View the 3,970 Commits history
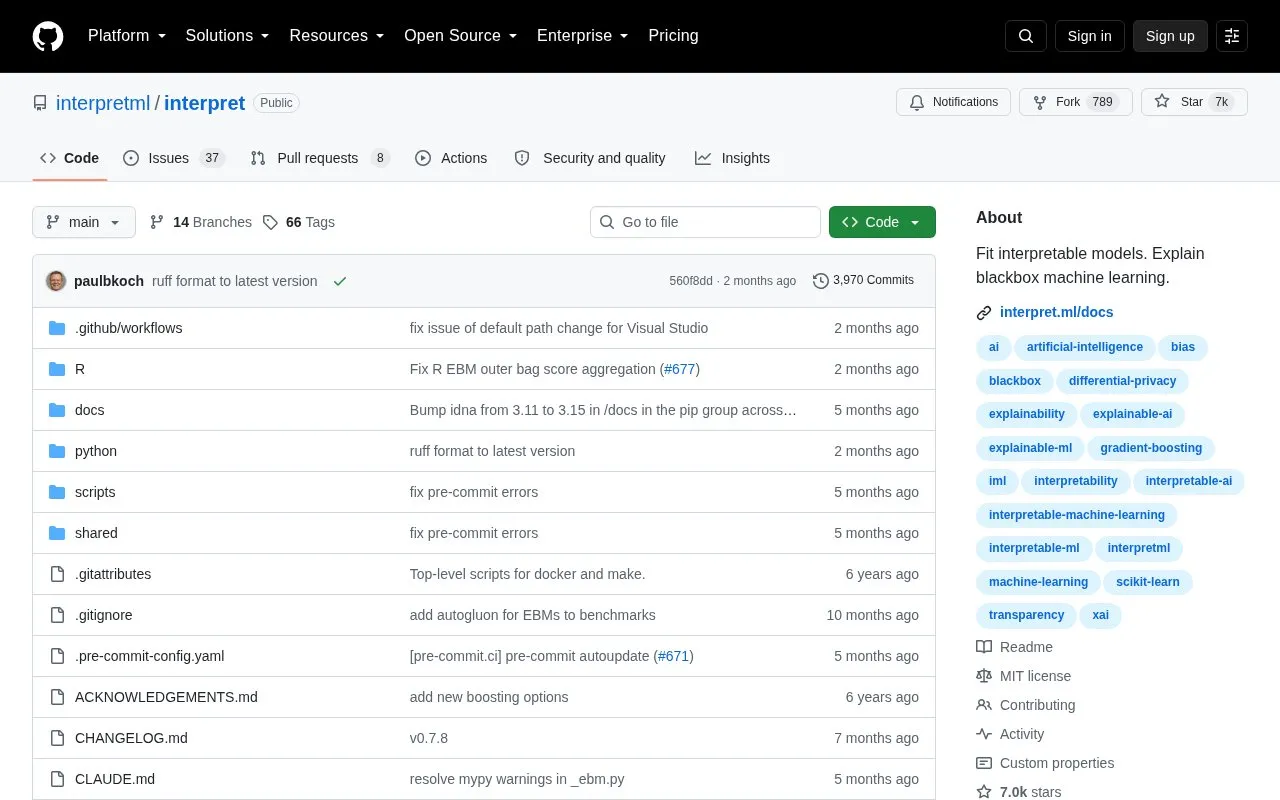1280x800 pixels. pyautogui.click(x=864, y=281)
